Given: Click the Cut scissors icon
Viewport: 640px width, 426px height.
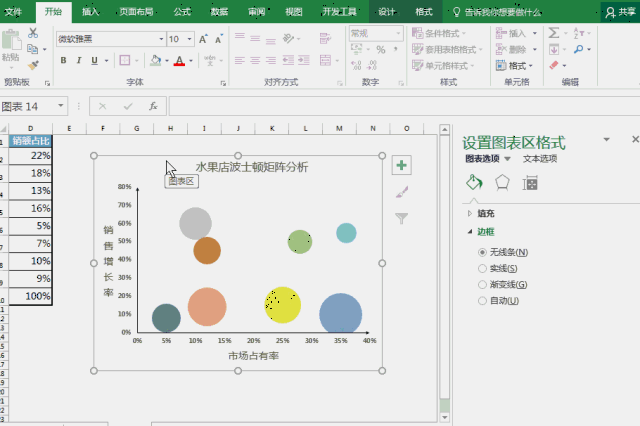Looking at the screenshot, I should (33, 33).
